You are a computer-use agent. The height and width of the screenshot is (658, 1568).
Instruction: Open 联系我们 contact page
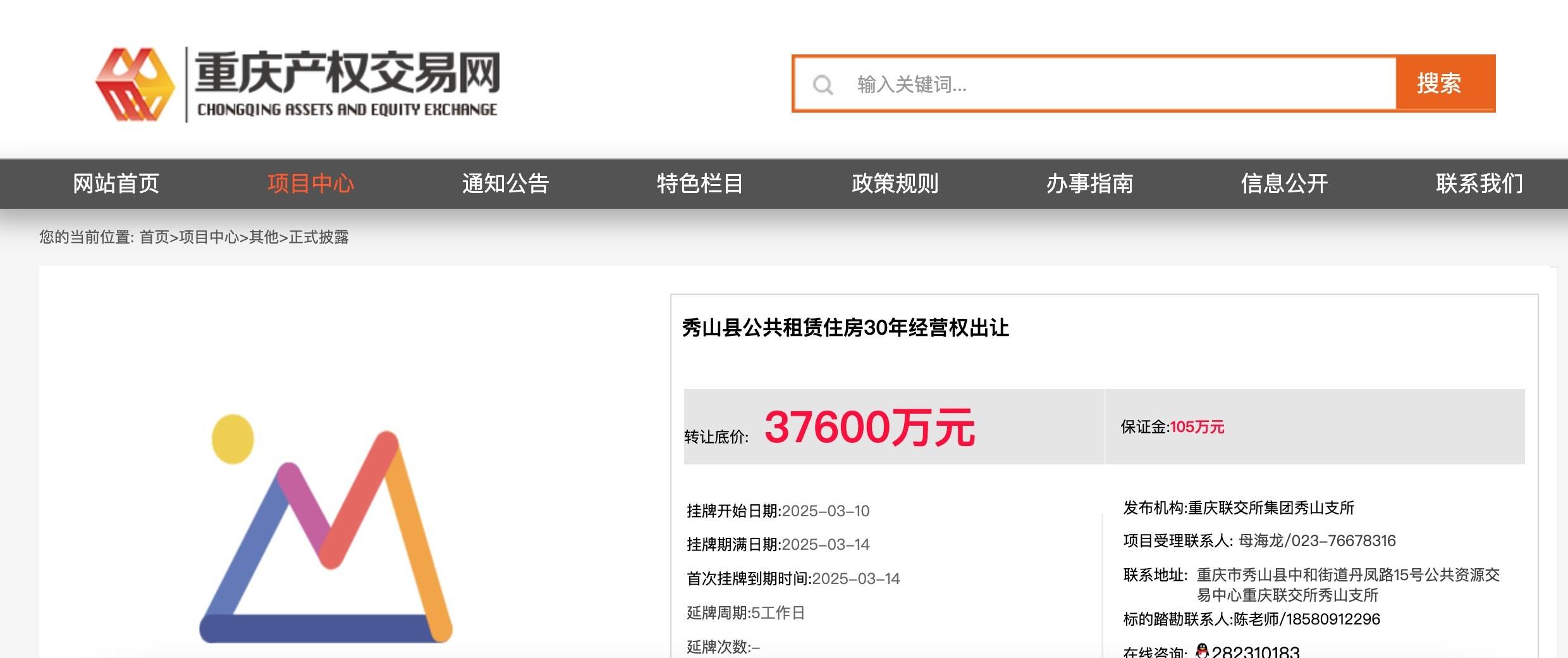click(1479, 183)
